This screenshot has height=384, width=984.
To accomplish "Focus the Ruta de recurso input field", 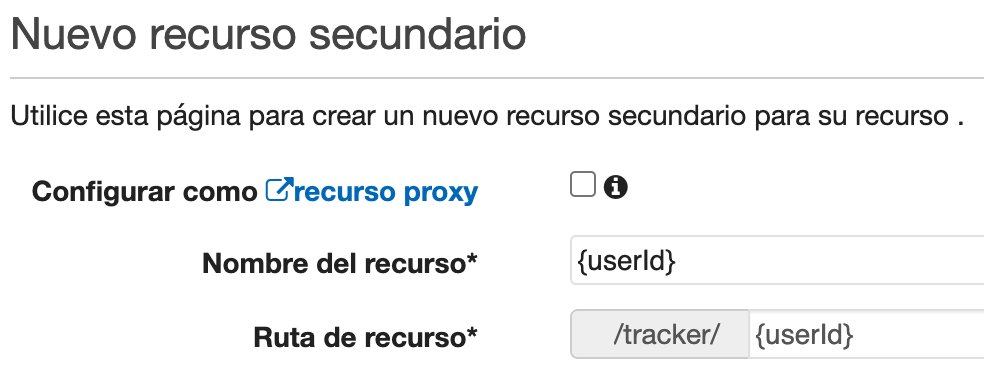I will coord(867,334).
